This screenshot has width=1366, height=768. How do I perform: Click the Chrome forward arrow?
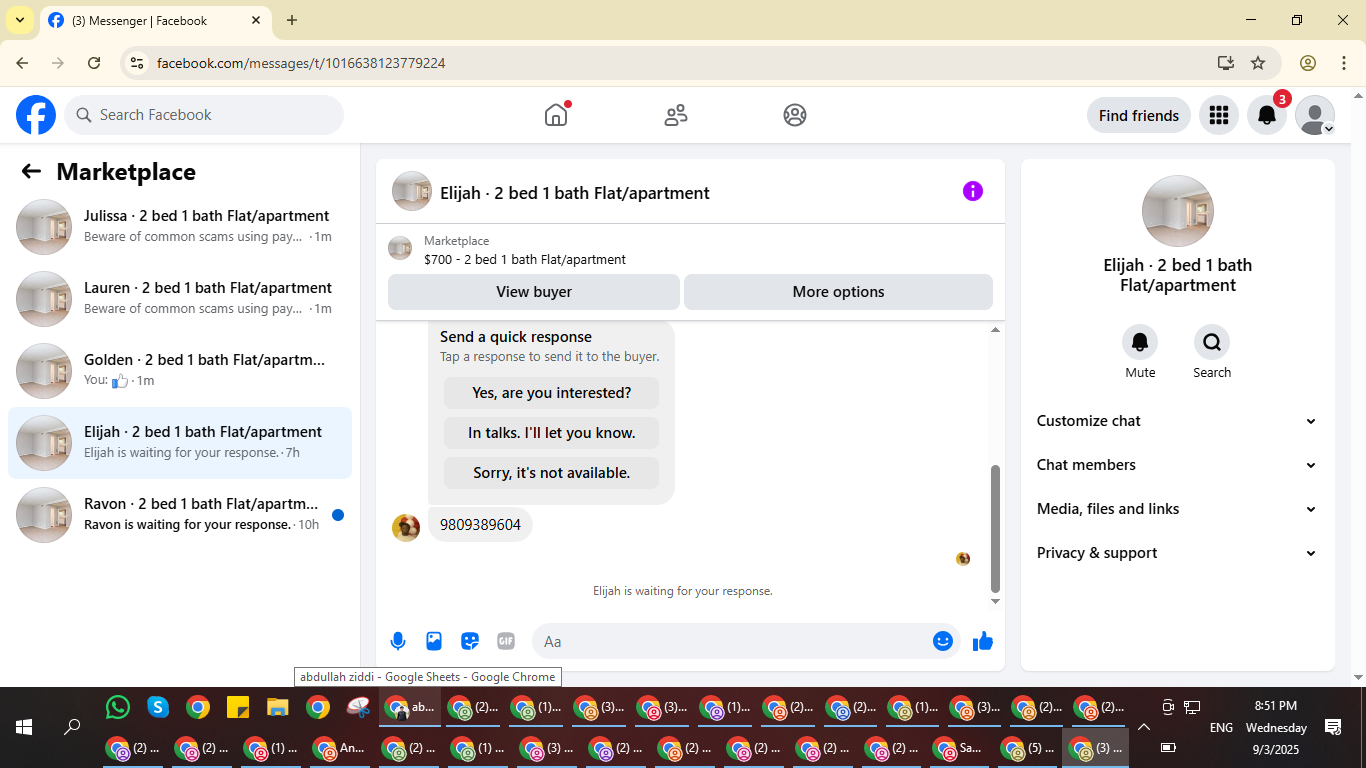tap(58, 63)
